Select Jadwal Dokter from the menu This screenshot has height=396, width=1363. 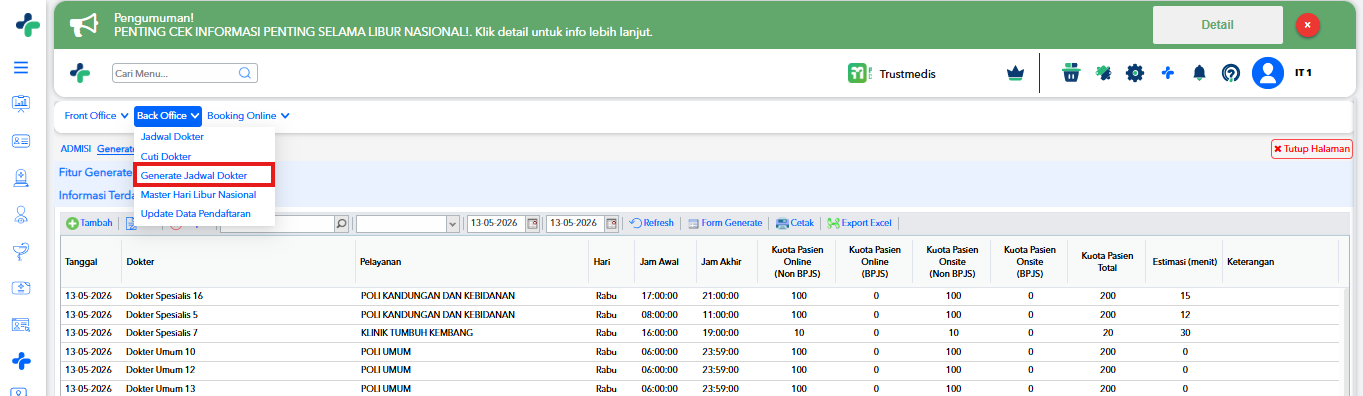point(172,136)
